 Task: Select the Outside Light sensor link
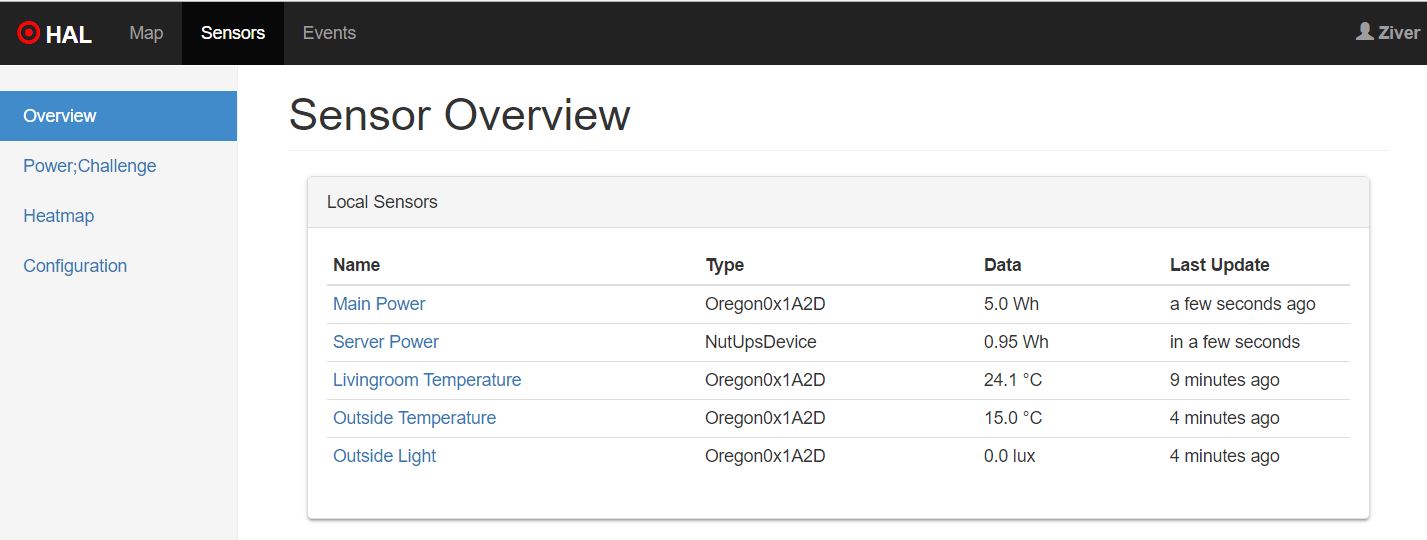(385, 456)
